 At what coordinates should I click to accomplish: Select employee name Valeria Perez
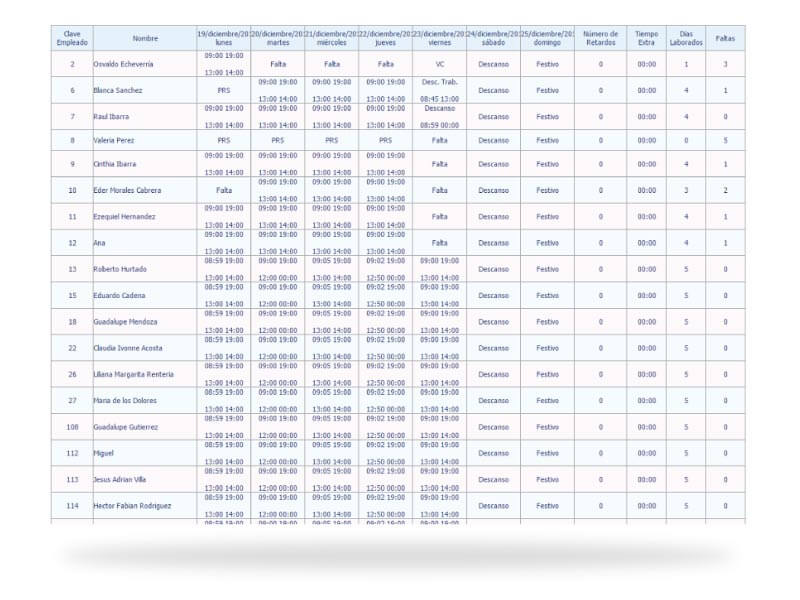click(x=114, y=140)
